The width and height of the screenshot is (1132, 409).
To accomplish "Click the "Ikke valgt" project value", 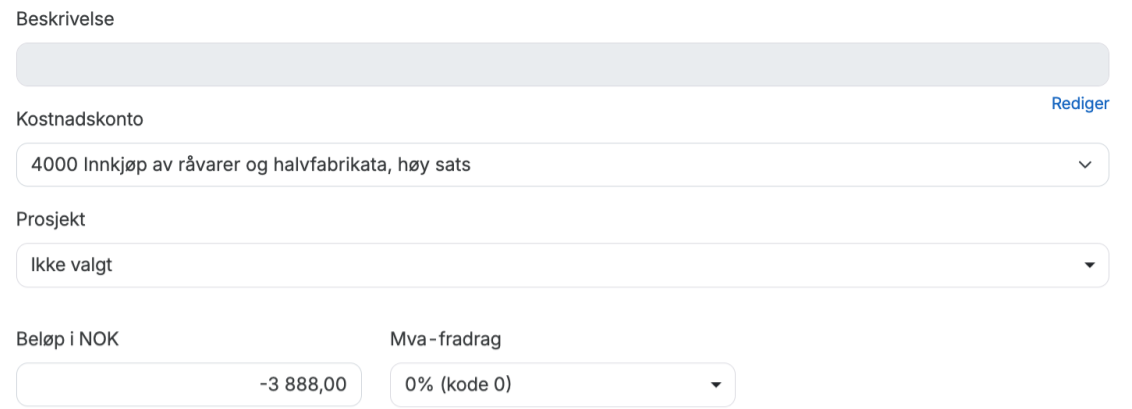I will [x=70, y=265].
